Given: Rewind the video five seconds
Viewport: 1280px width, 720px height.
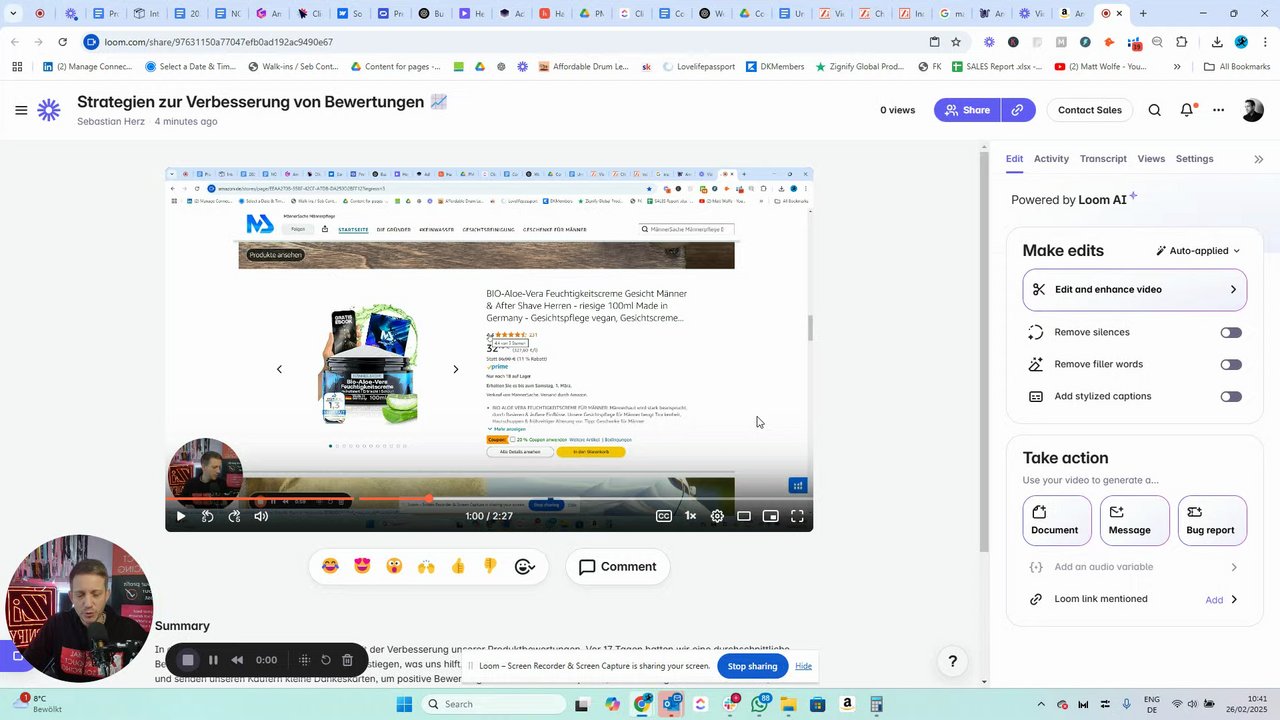Looking at the screenshot, I should click(x=207, y=516).
